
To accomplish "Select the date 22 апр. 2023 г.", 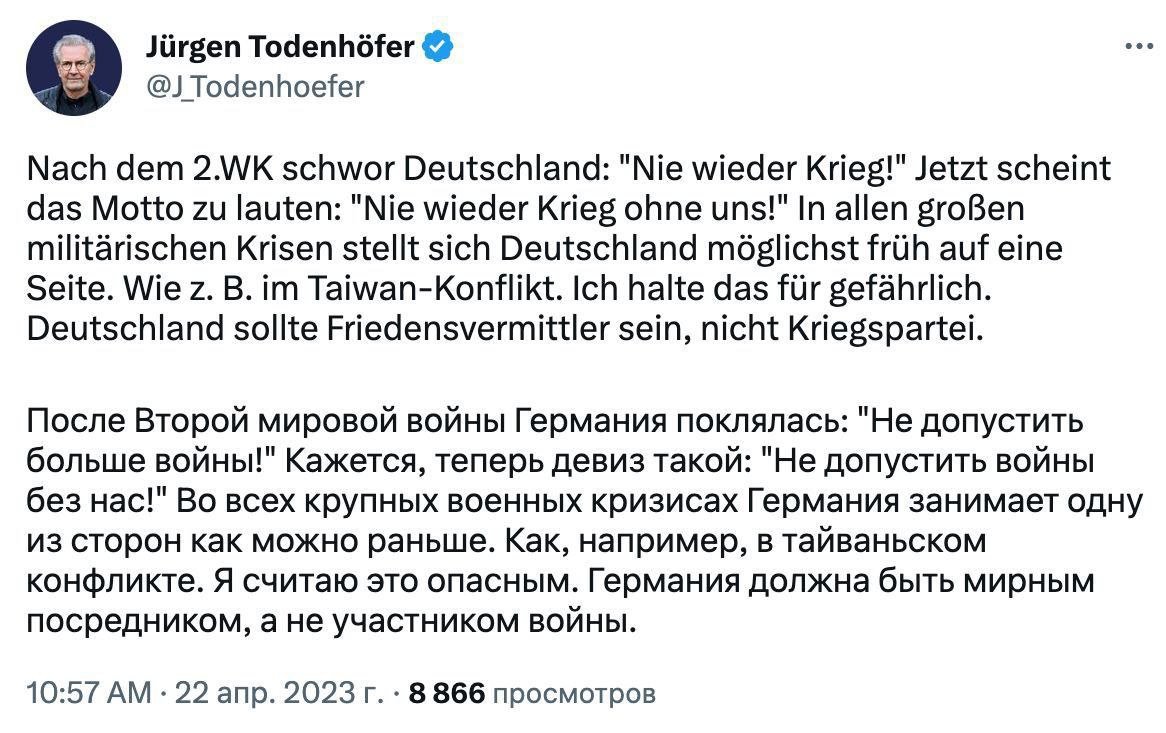I will point(278,693).
